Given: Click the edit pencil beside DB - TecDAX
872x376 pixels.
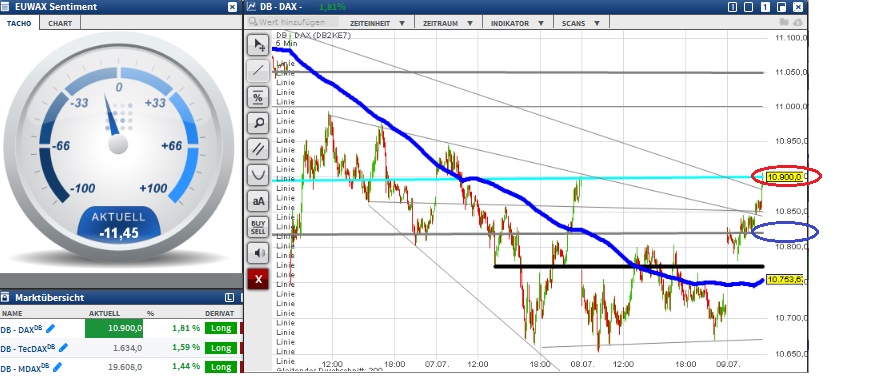Looking at the screenshot, I should tap(63, 348).
